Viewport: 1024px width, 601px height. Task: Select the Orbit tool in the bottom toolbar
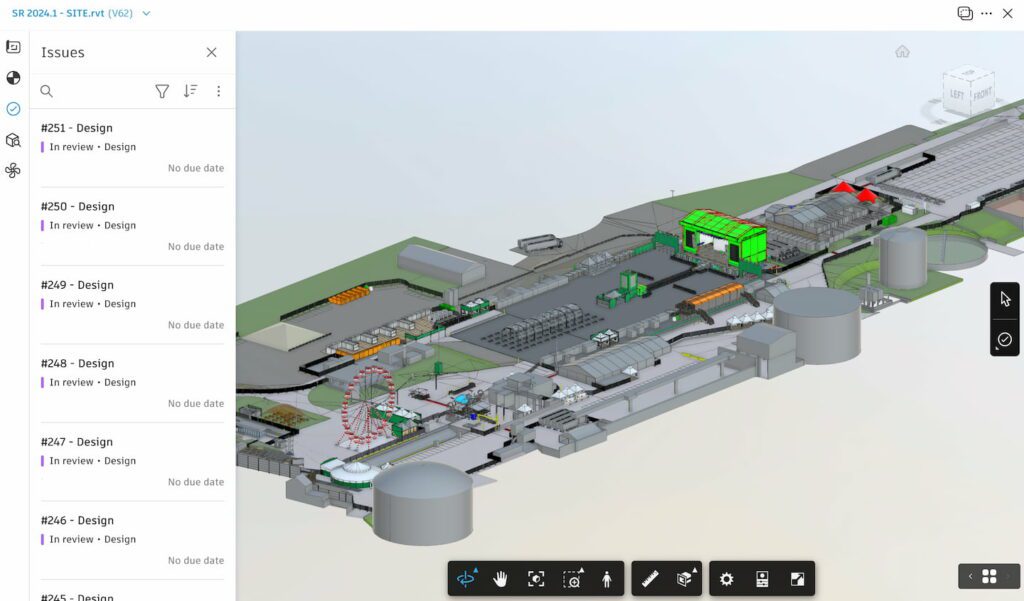click(465, 578)
